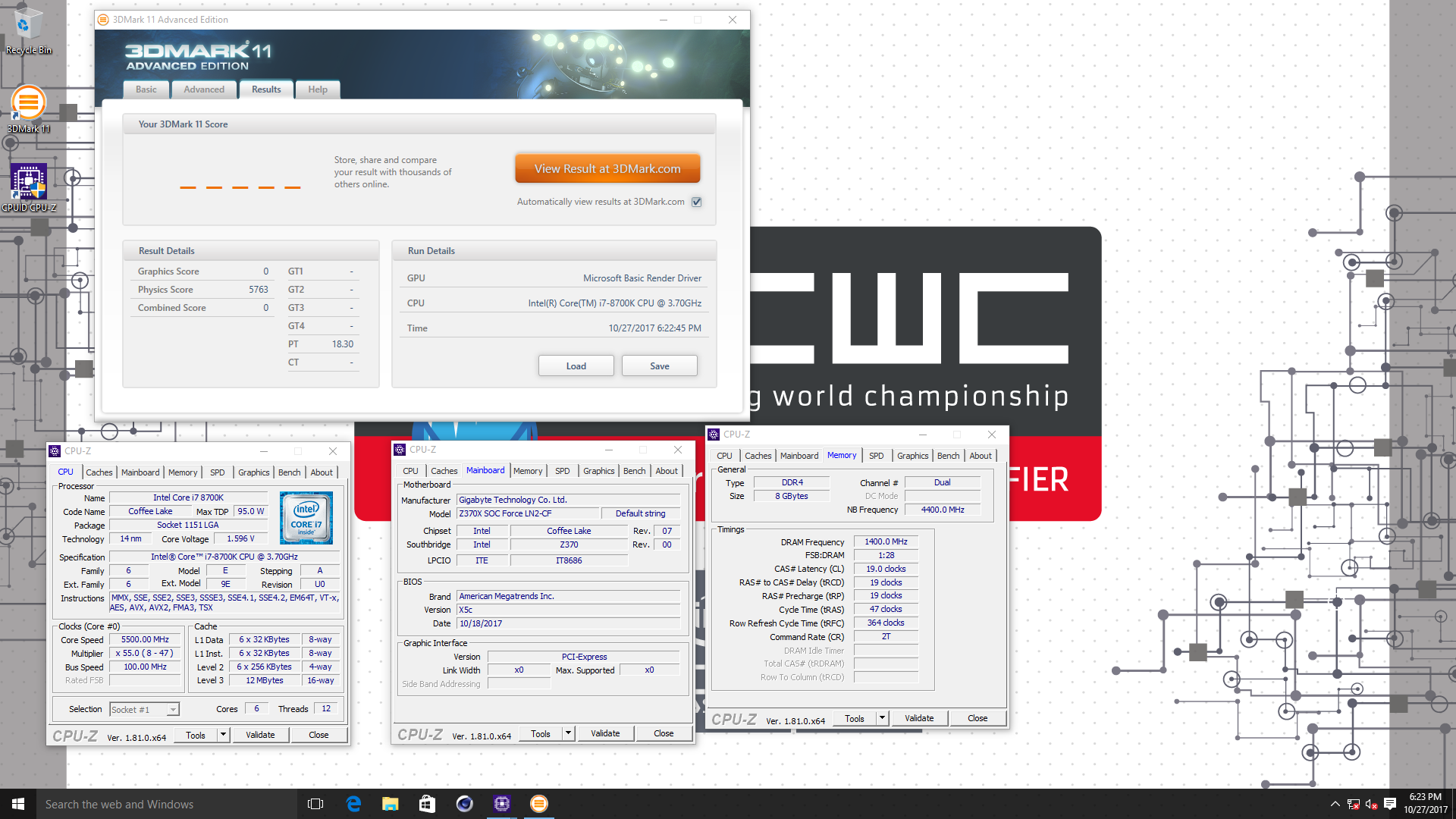1456x819 pixels.
Task: Open the SPD tab in CPU-Z Memory window
Action: [x=877, y=456]
